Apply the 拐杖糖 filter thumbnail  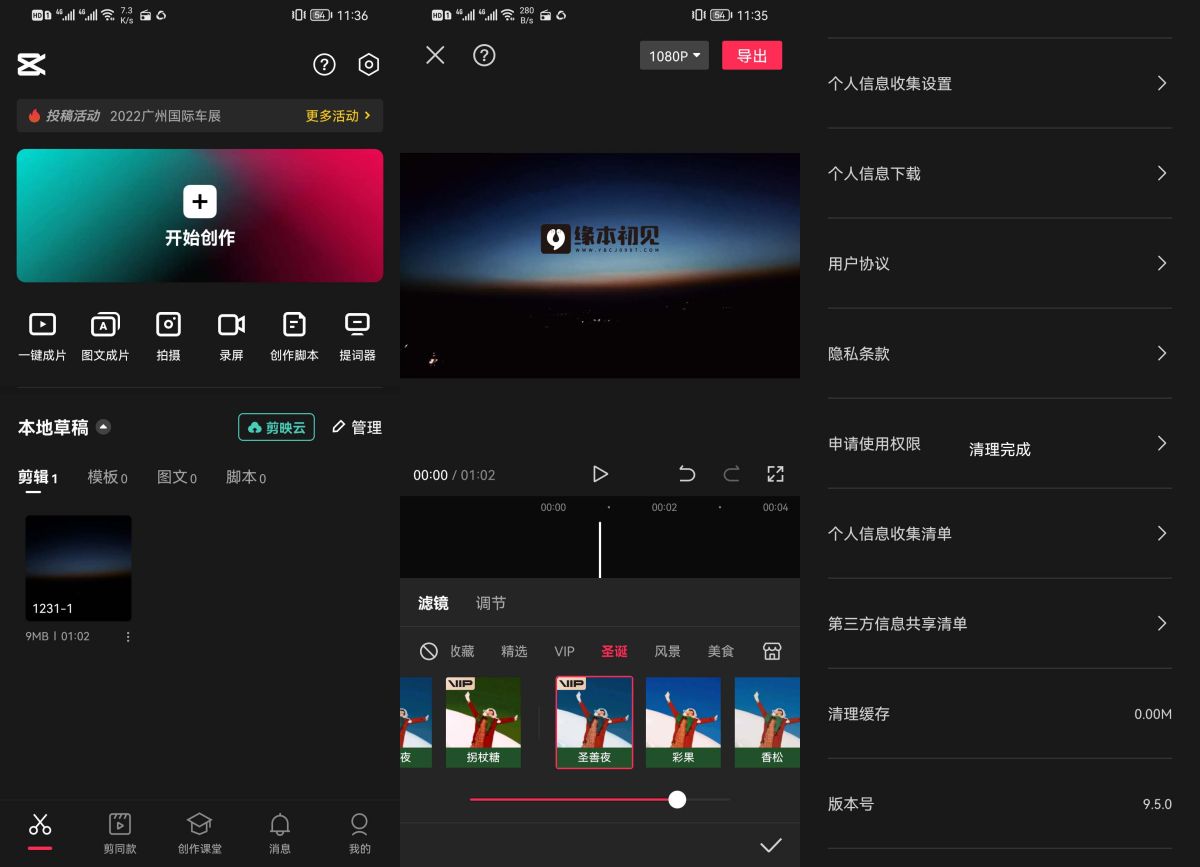(483, 722)
